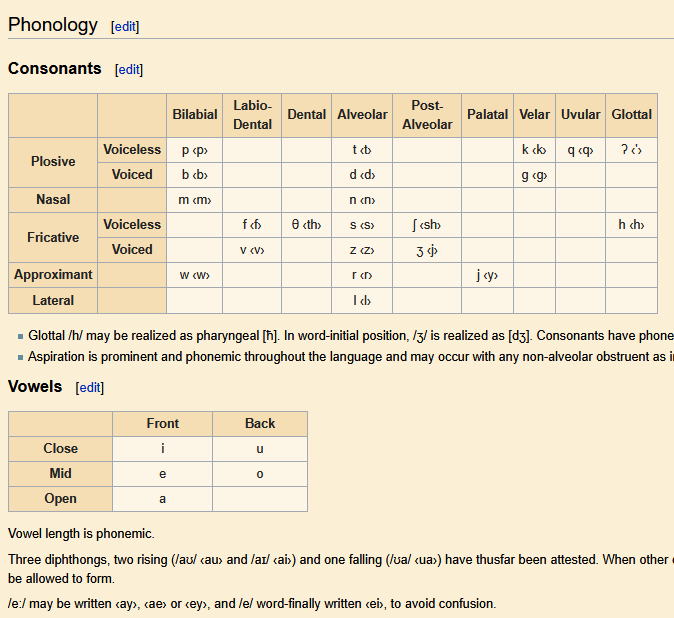Click the 's ‹s›' fricative cell
The image size is (674, 618).
362,225
